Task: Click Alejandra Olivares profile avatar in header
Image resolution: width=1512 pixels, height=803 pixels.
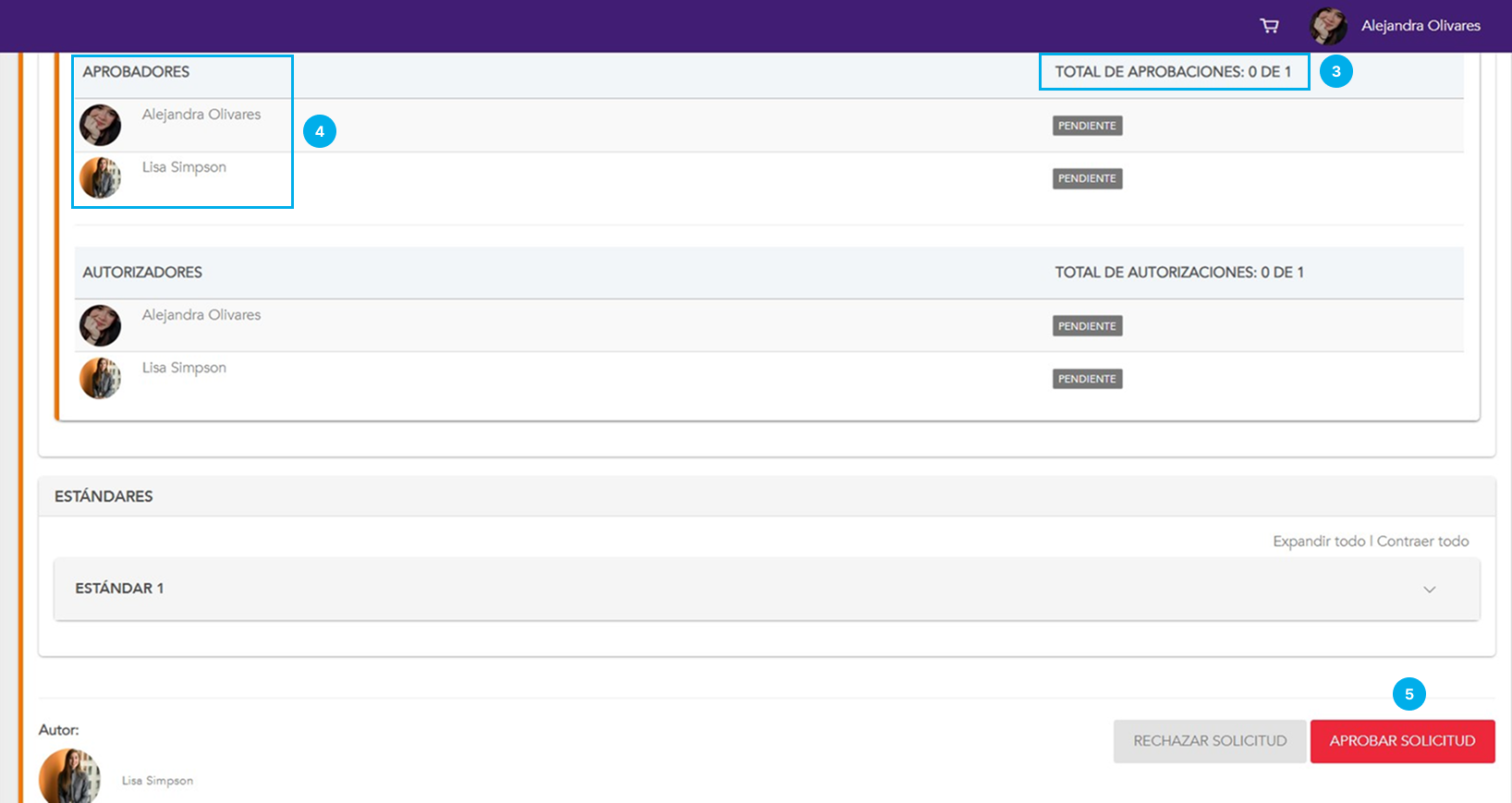Action: 1328,26
